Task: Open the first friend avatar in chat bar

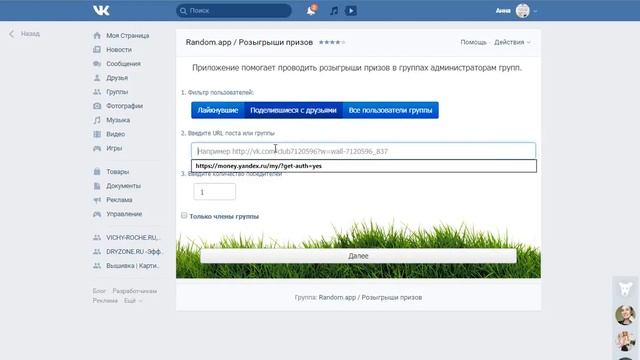Action: click(625, 315)
